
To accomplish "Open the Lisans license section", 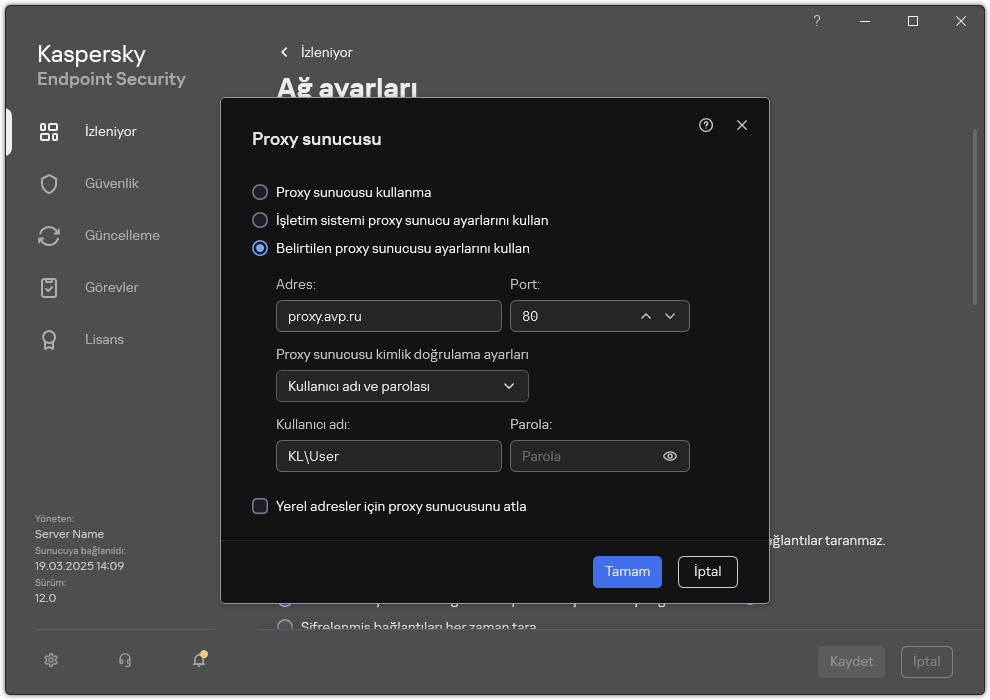I will [x=103, y=339].
